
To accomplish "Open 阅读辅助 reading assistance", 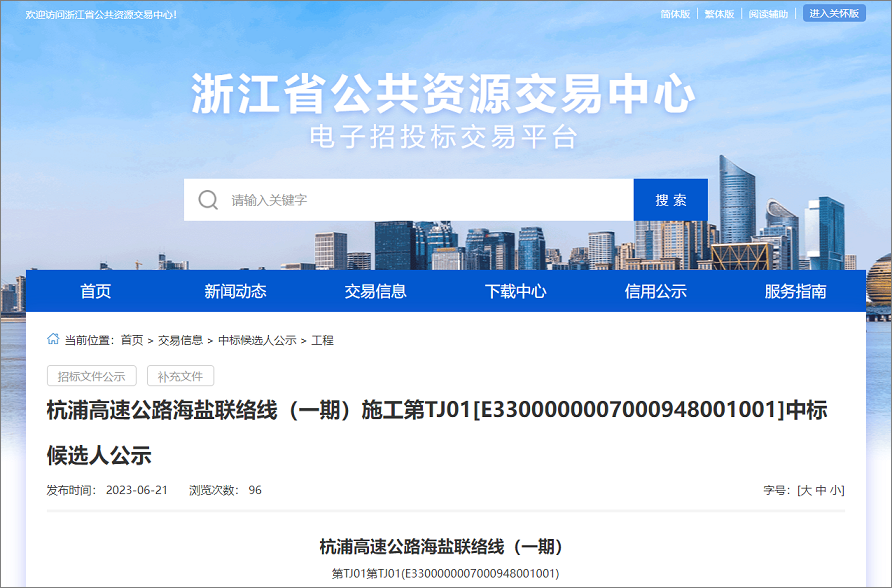I will (768, 14).
